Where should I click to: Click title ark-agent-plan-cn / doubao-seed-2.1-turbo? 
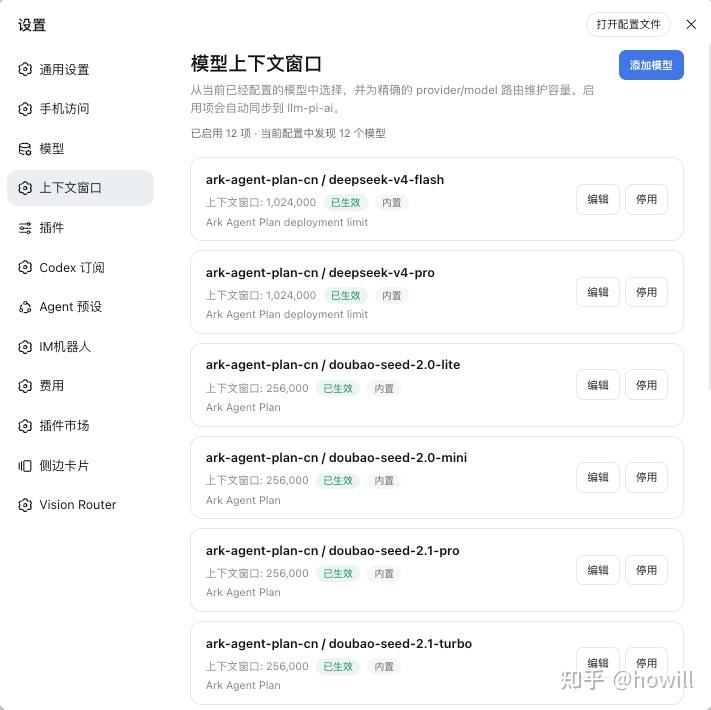click(339, 643)
